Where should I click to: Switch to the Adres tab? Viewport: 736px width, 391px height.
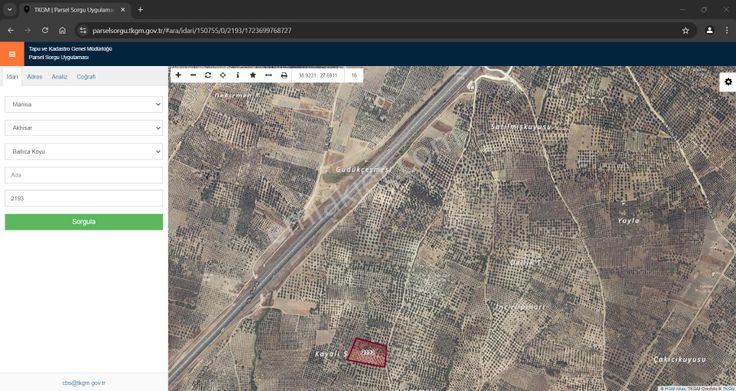pyautogui.click(x=35, y=77)
